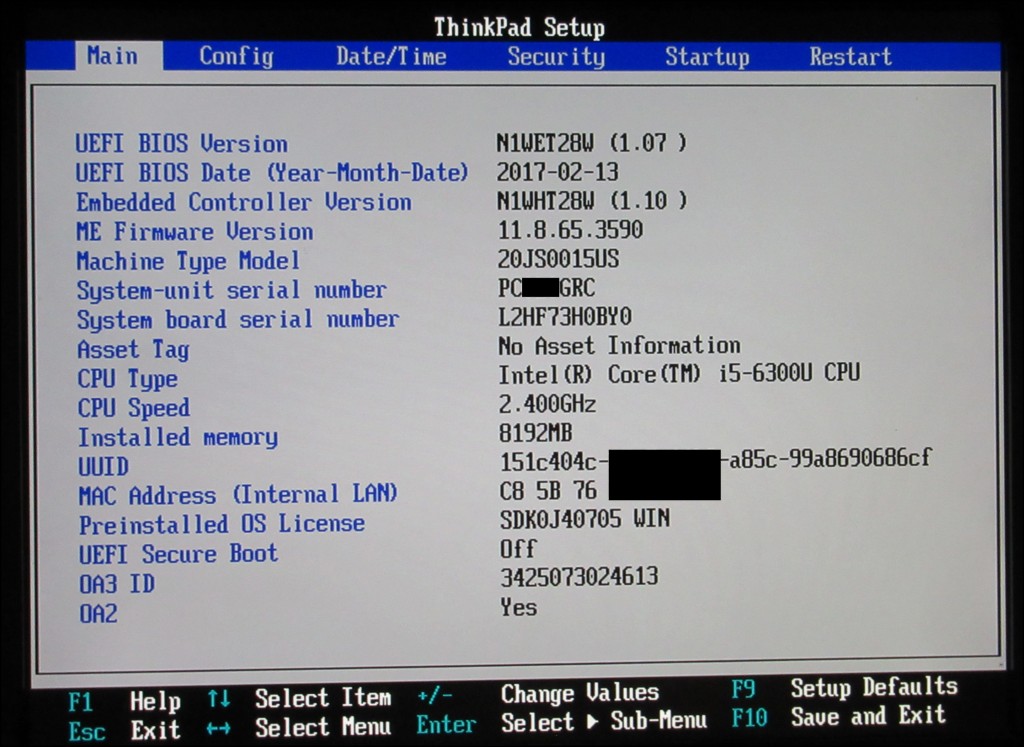
Task: Select the 'Intel(R) Core(TM) i5-6300U CPU' value
Action: coord(679,374)
